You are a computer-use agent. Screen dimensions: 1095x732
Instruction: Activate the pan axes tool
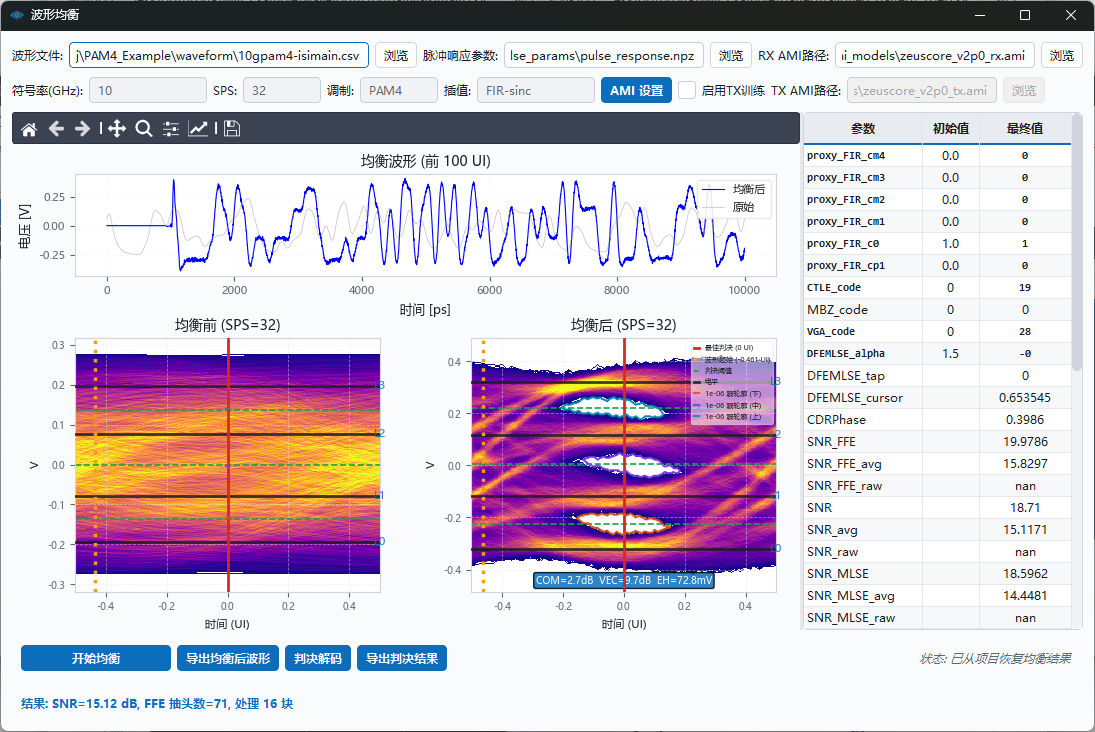point(117,129)
